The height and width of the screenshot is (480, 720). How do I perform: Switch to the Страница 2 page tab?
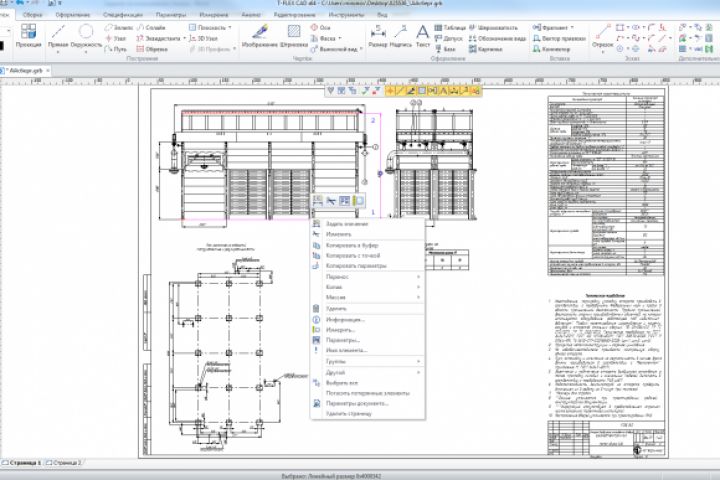click(x=64, y=463)
